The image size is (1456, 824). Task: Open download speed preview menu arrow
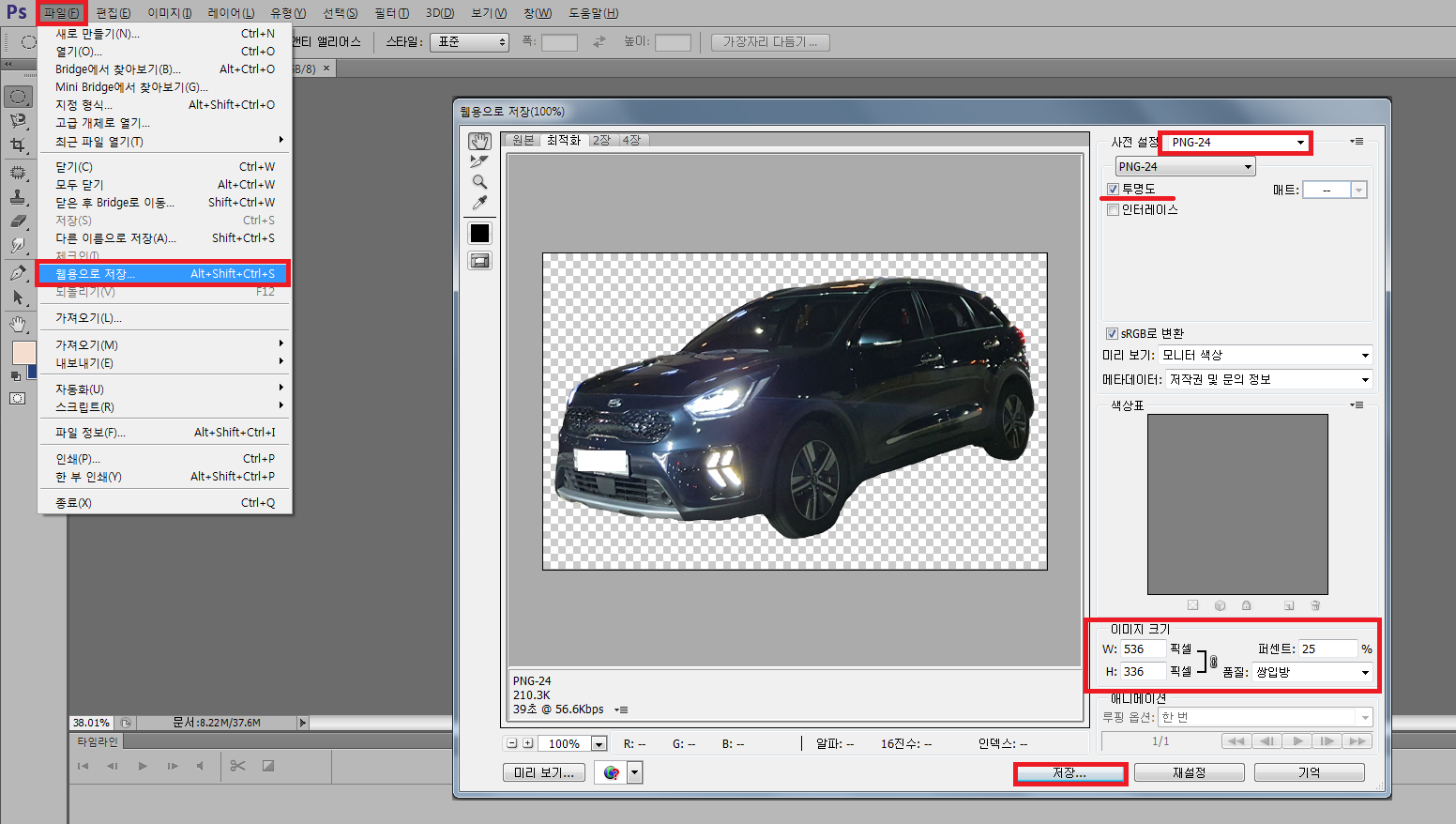(621, 710)
